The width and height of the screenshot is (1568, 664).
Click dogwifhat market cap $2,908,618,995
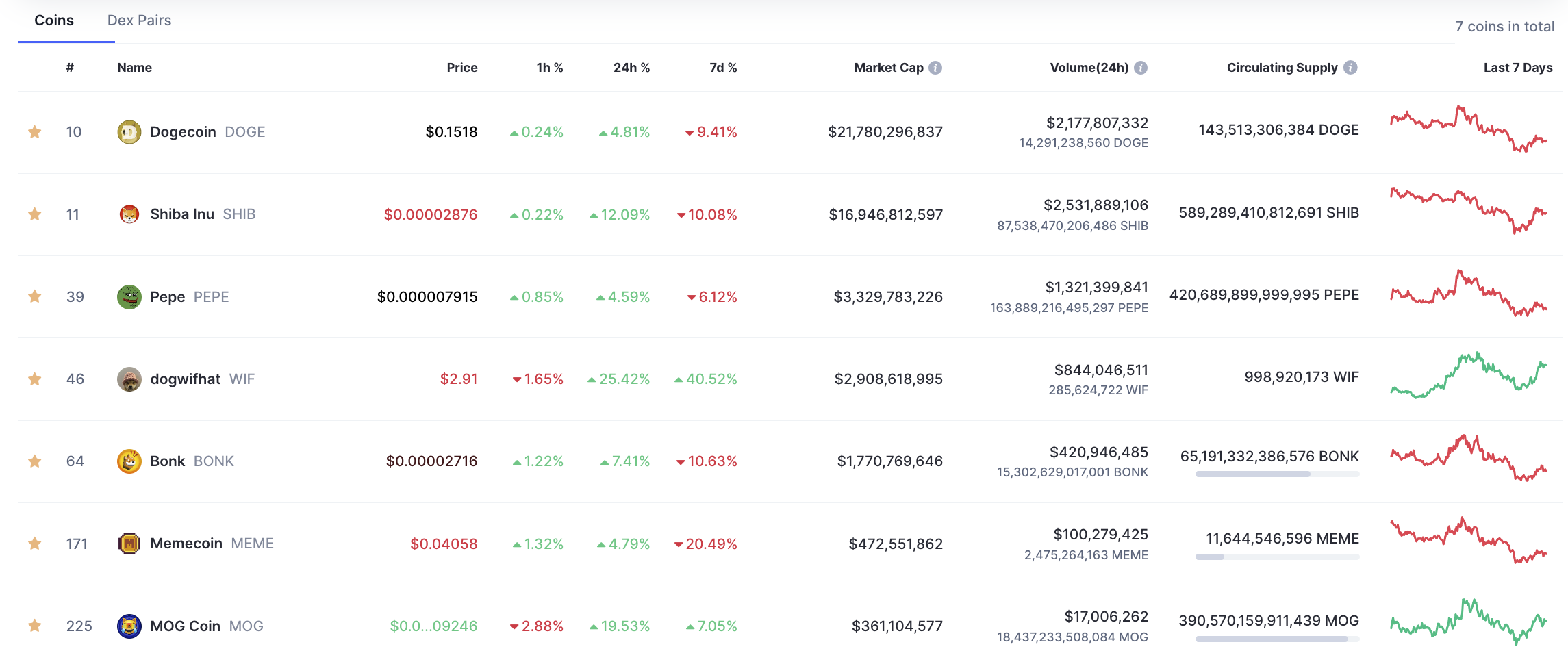(889, 379)
